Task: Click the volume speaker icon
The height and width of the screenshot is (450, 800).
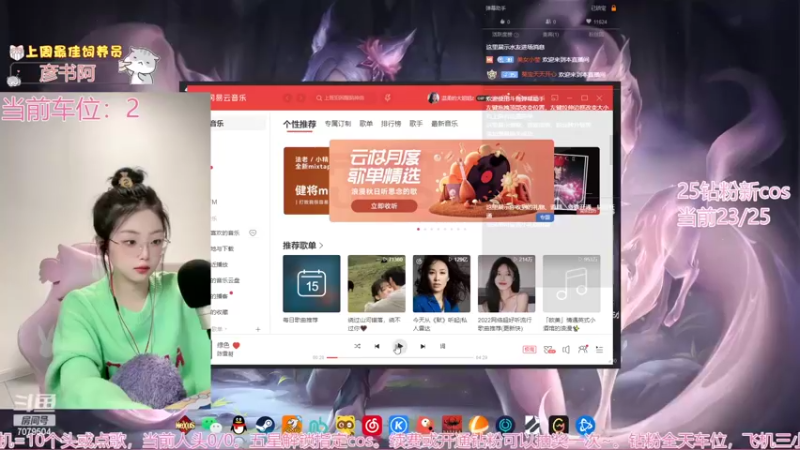Action: [566, 349]
